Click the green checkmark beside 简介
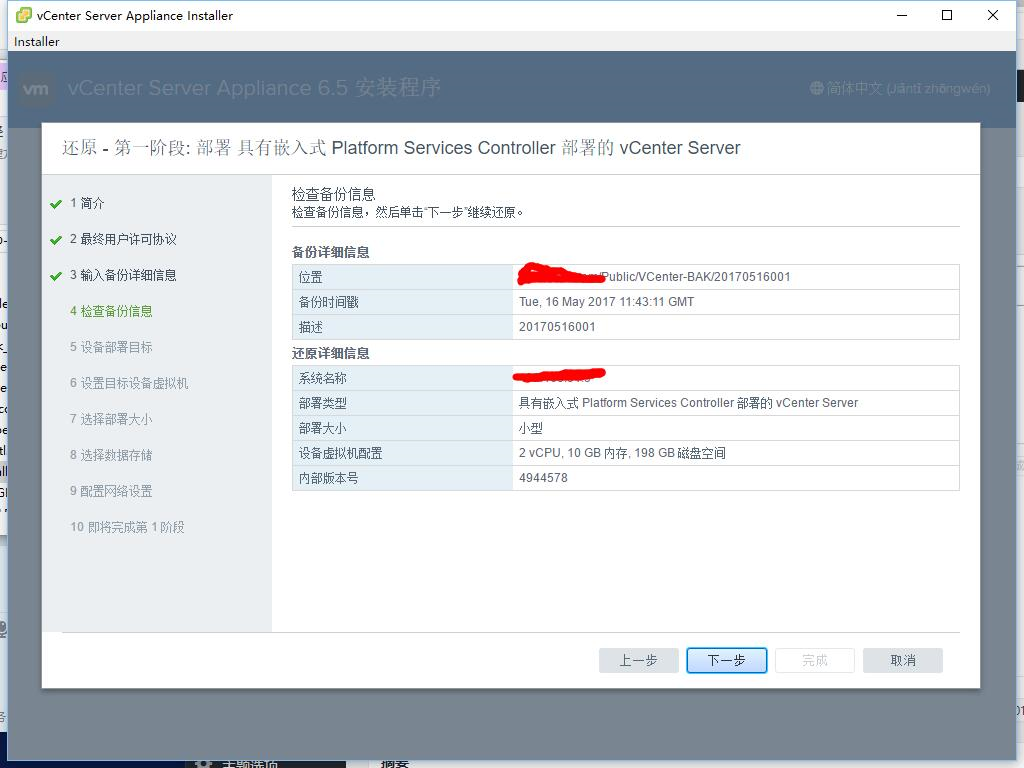 [56, 204]
